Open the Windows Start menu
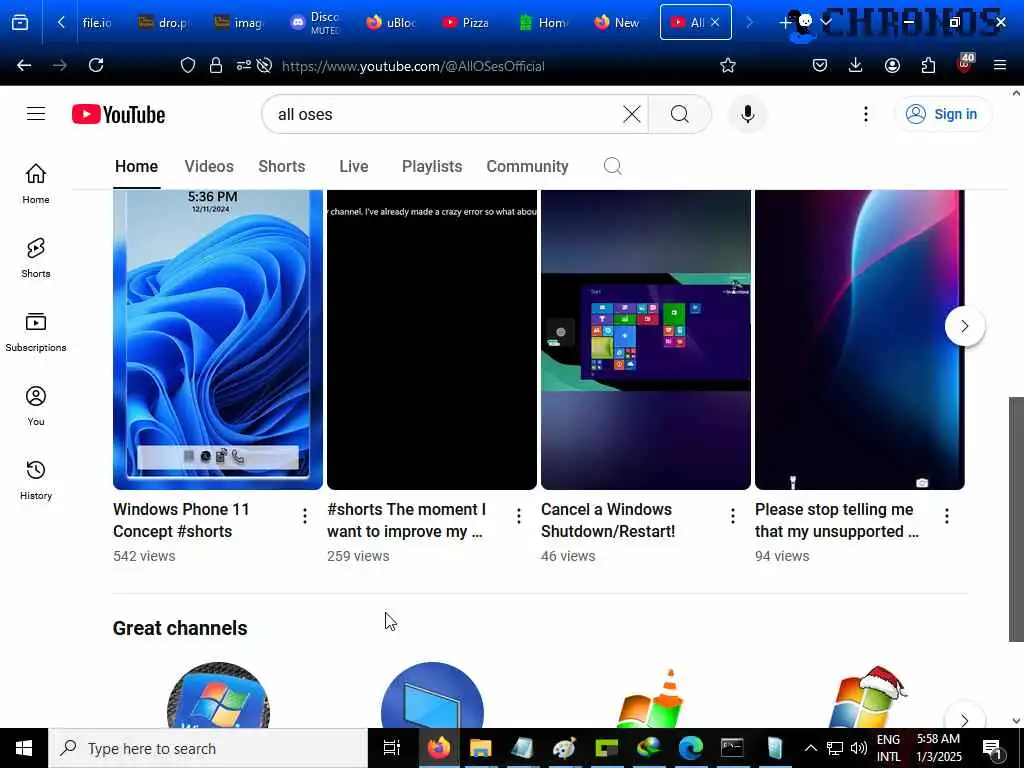 pyautogui.click(x=24, y=748)
